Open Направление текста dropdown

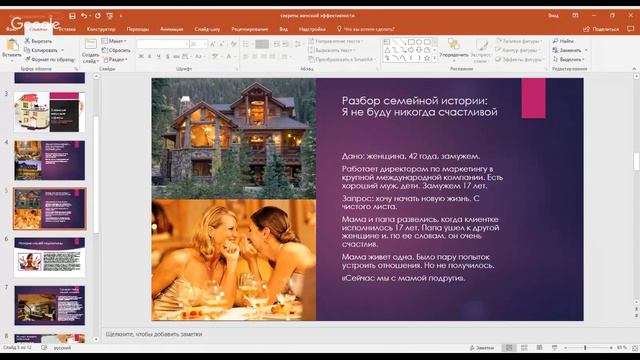[x=337, y=41]
